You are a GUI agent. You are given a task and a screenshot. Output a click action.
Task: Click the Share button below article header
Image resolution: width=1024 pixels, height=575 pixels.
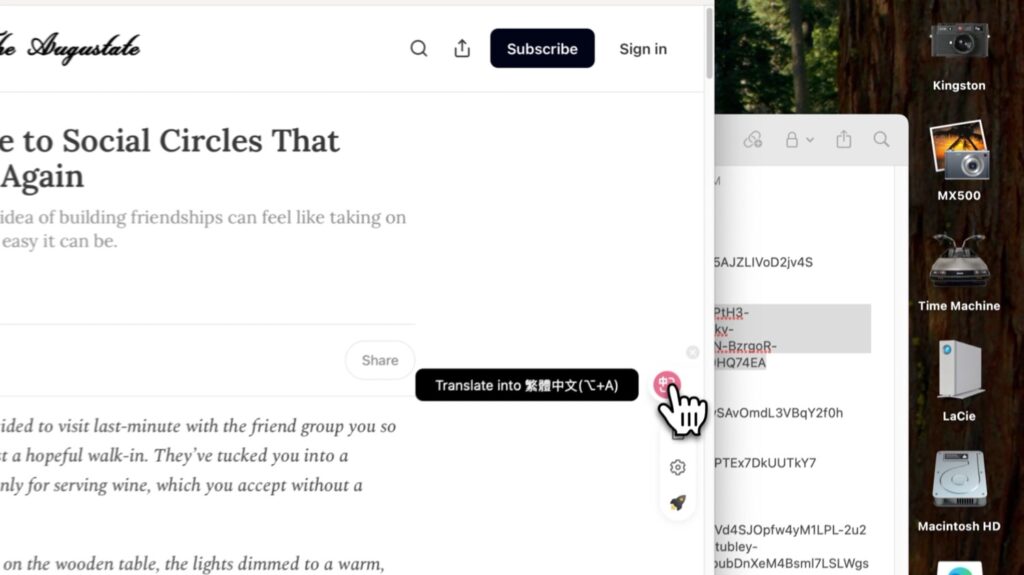(x=379, y=360)
